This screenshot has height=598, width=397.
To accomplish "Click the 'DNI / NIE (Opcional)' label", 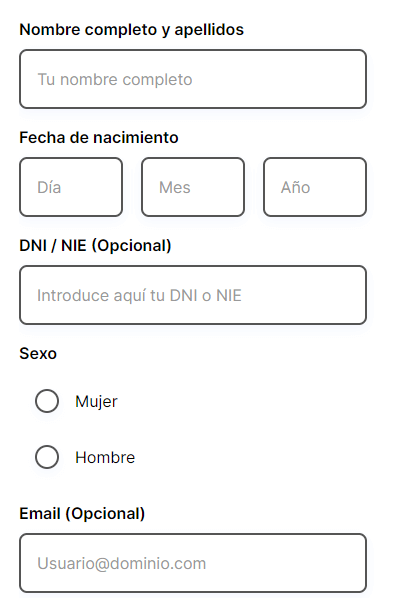I will pyautogui.click(x=95, y=245).
